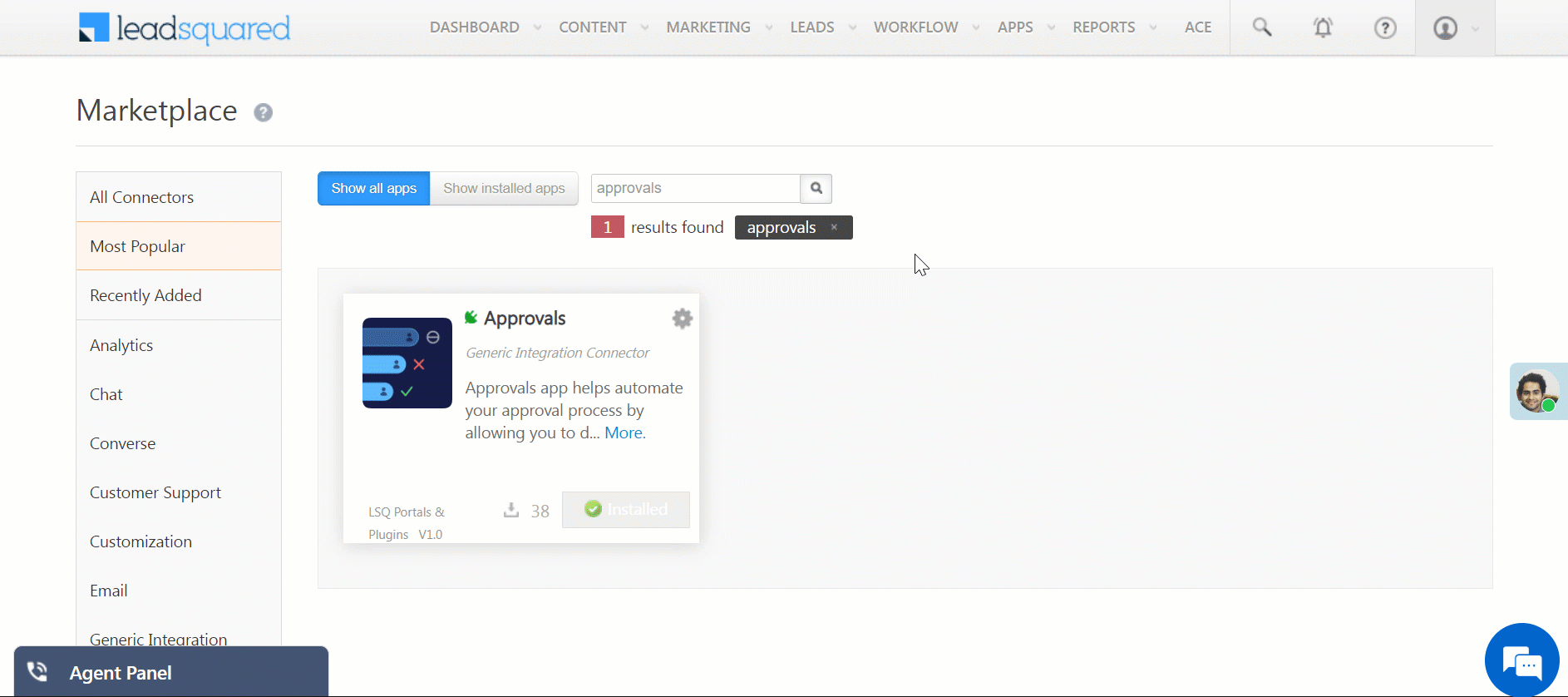The image size is (1568, 697).
Task: Select Customization category
Action: (x=179, y=541)
